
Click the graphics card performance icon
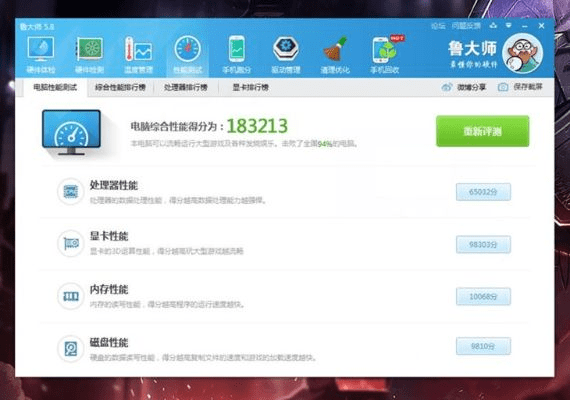[x=71, y=244]
